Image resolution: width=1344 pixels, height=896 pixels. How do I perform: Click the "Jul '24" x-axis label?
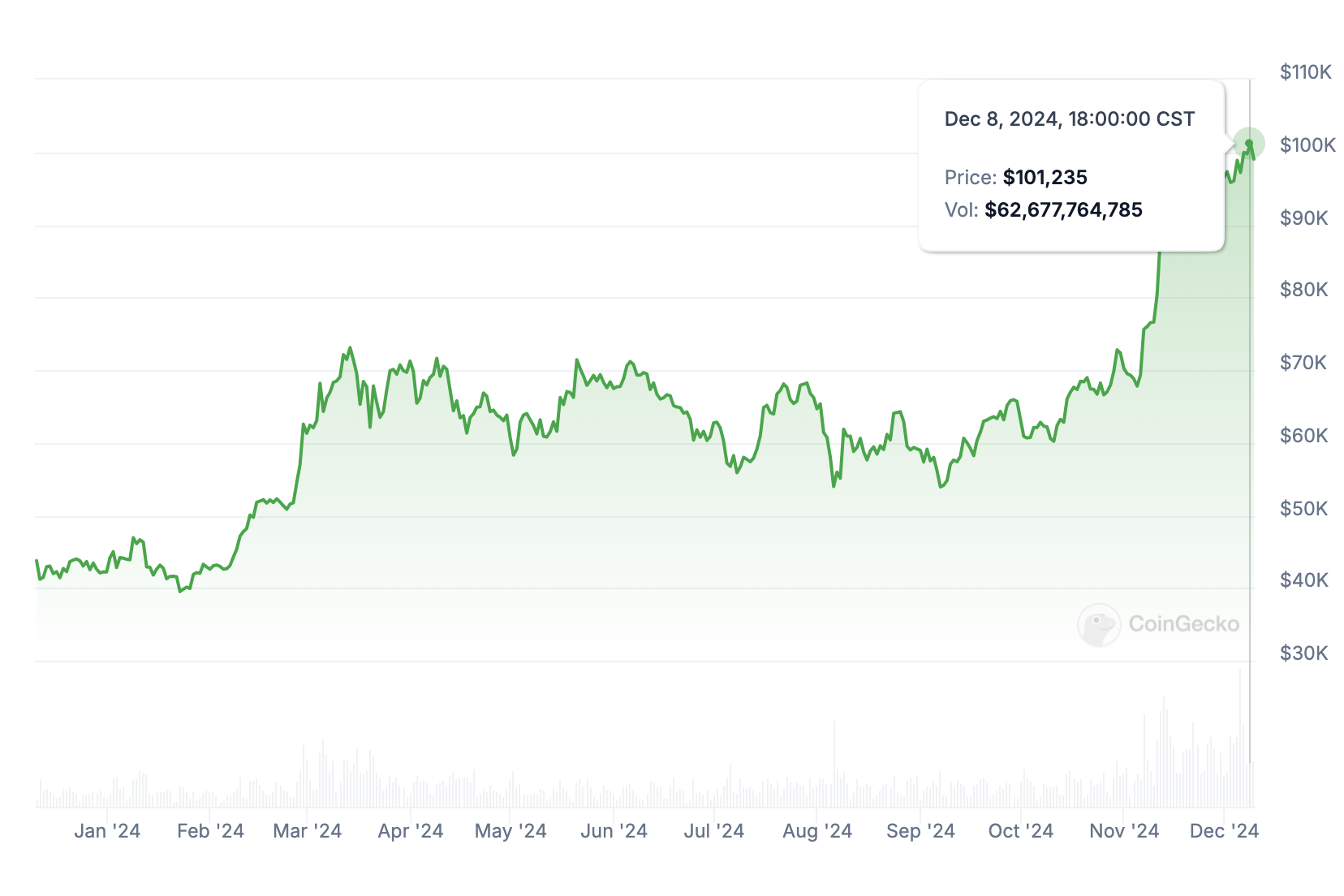click(x=714, y=831)
